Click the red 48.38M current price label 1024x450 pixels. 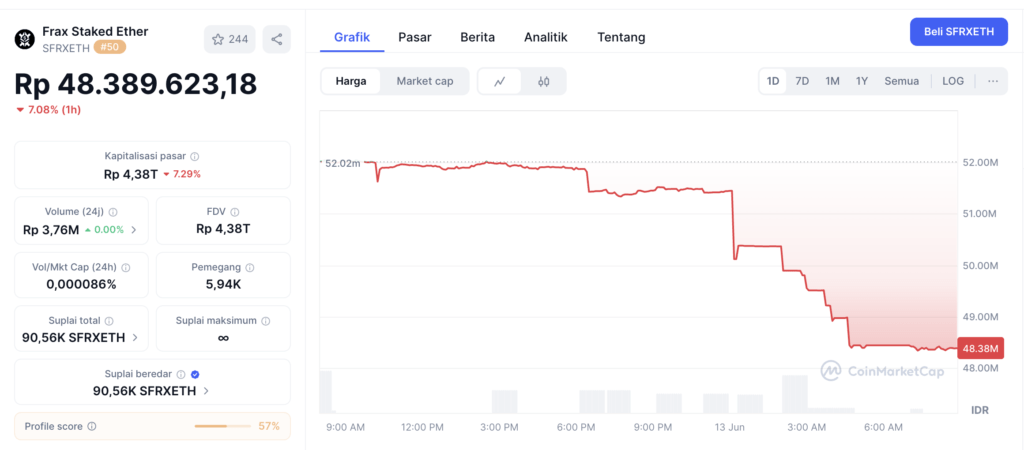tap(980, 349)
